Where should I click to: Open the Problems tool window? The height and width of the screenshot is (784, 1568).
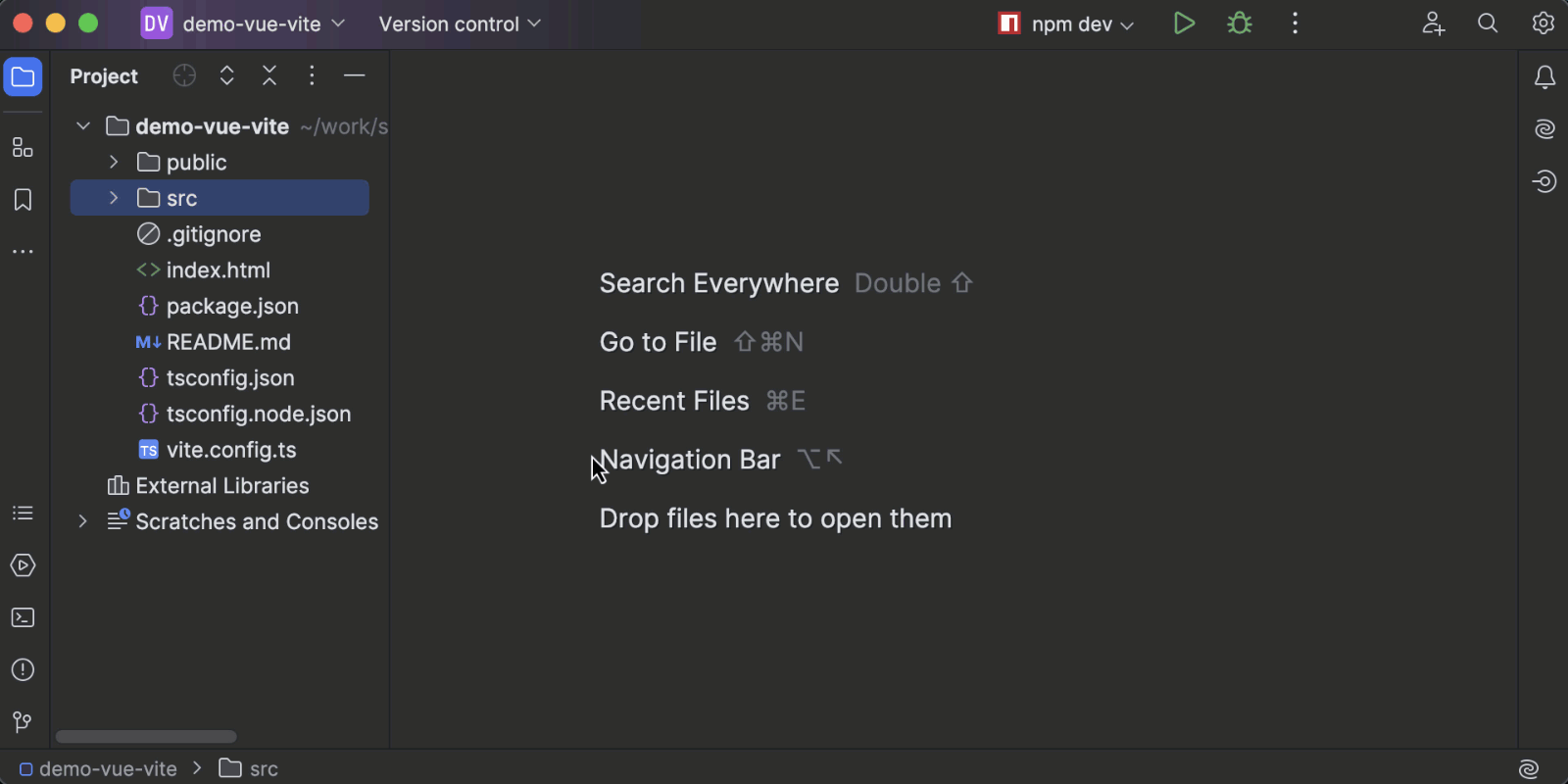pos(23,670)
